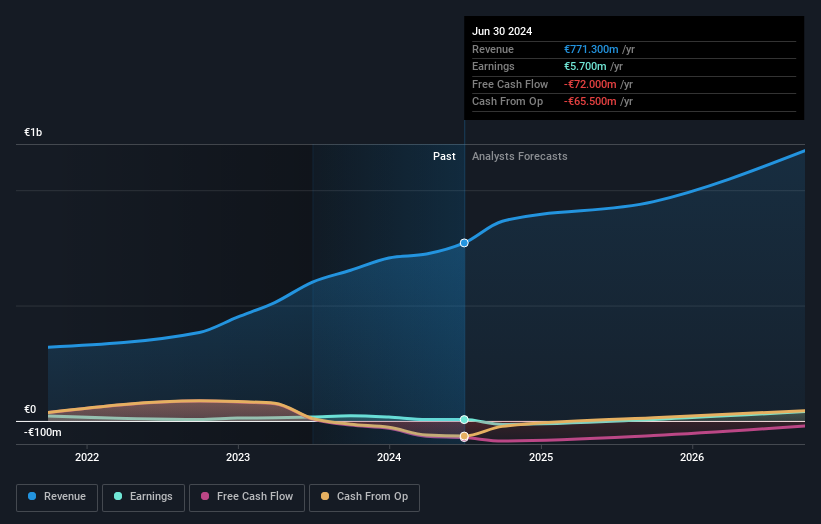
Task: Toggle the Revenue legend series
Action: pos(57,497)
